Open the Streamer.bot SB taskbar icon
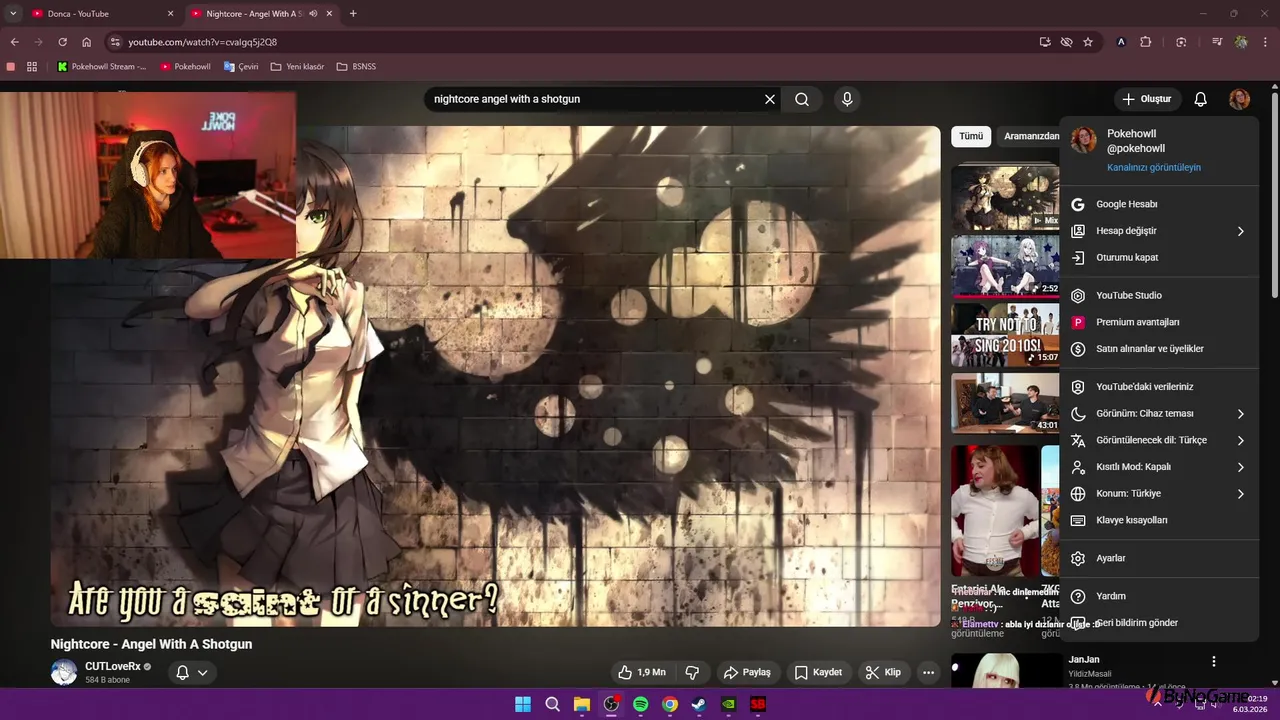Viewport: 1280px width, 720px height. [758, 704]
